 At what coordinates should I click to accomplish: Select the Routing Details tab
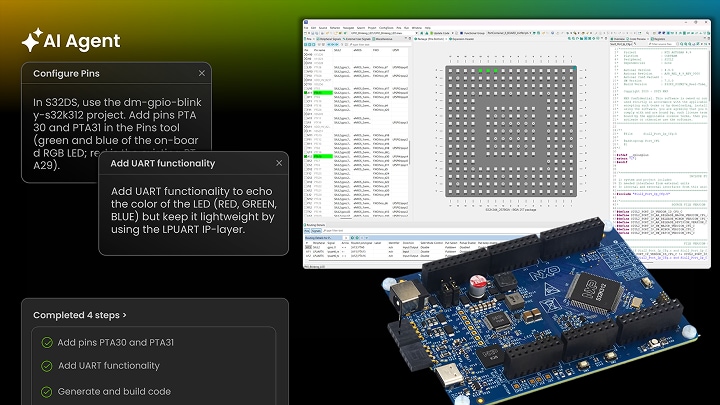point(315,225)
